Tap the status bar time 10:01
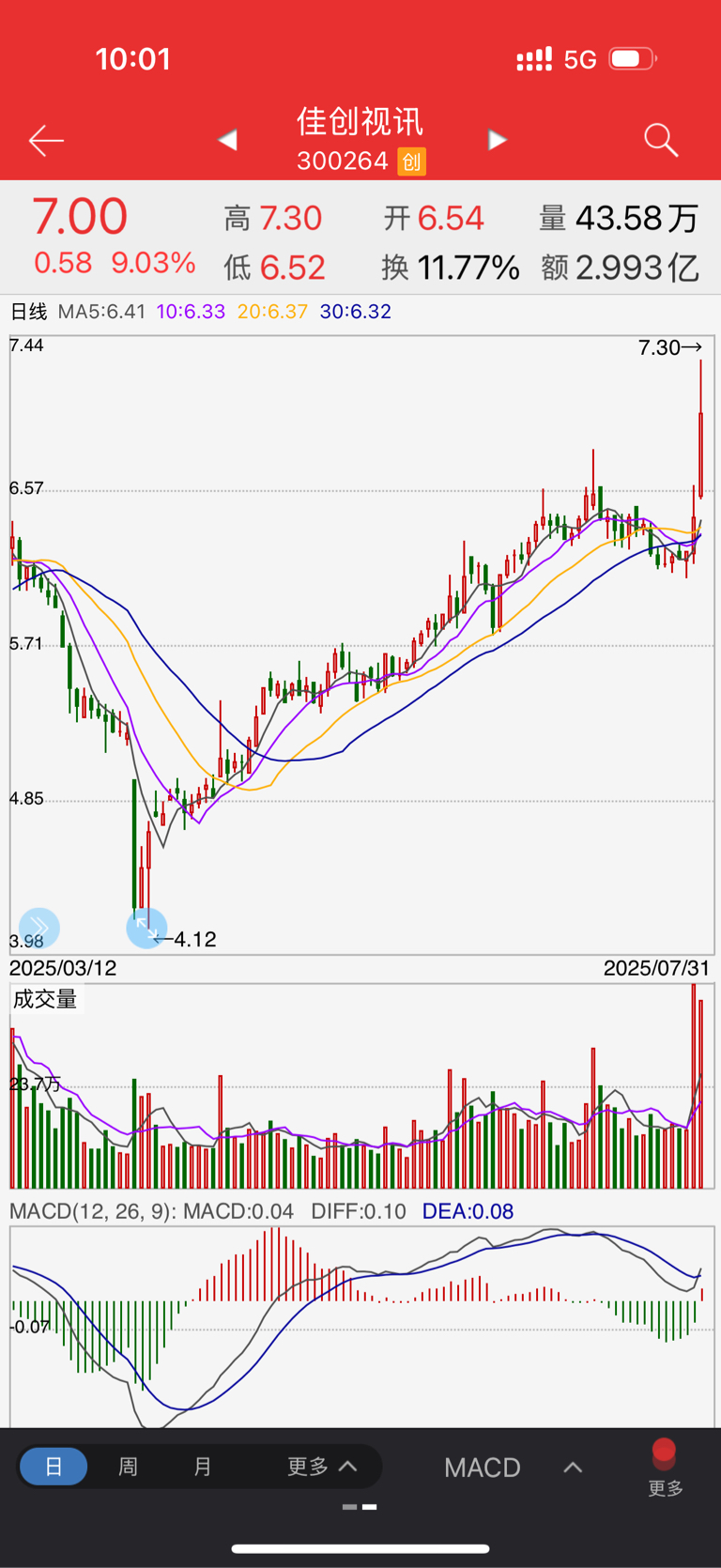The height and width of the screenshot is (1568, 721). pos(133,59)
